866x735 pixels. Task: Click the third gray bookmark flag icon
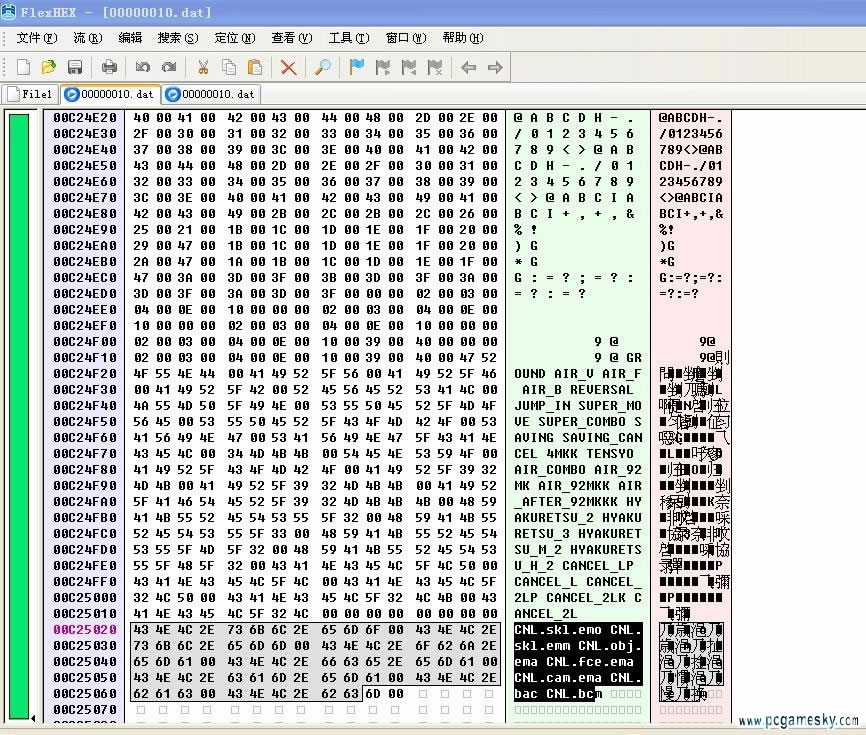pyautogui.click(x=435, y=67)
